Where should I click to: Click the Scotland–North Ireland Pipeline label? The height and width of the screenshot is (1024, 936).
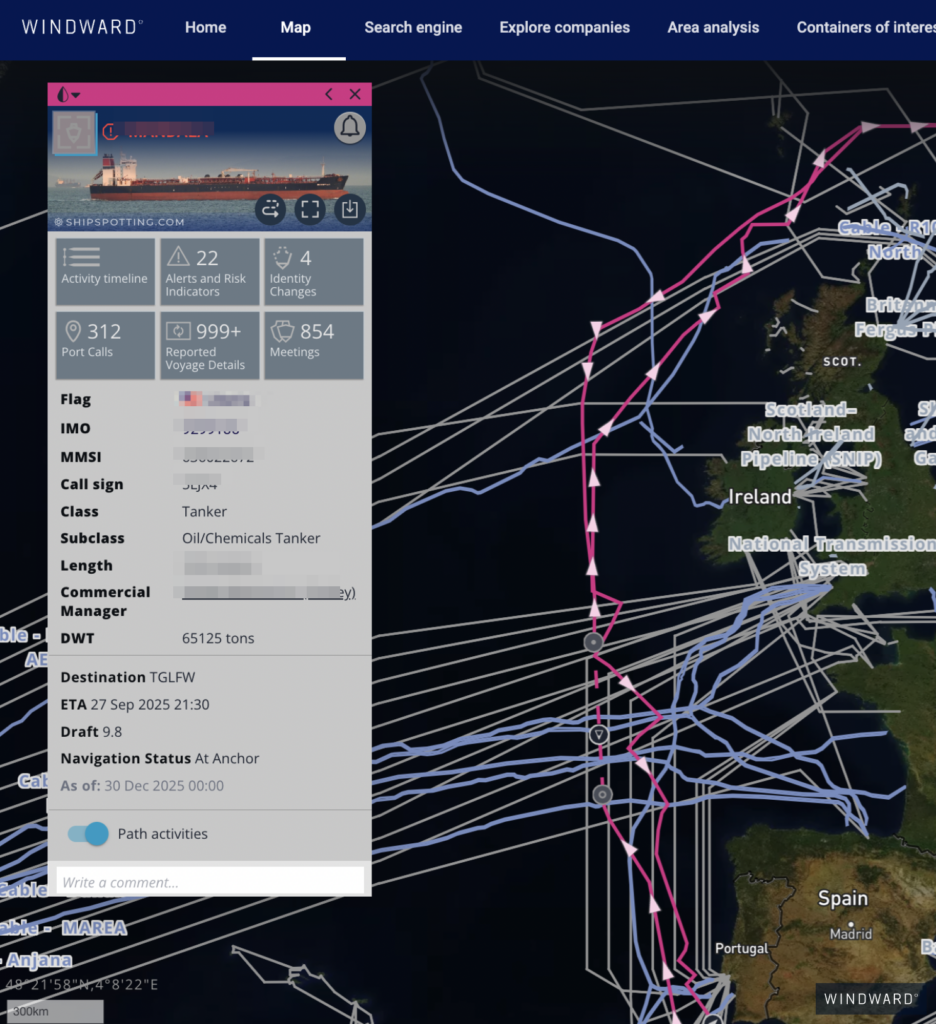coord(811,434)
